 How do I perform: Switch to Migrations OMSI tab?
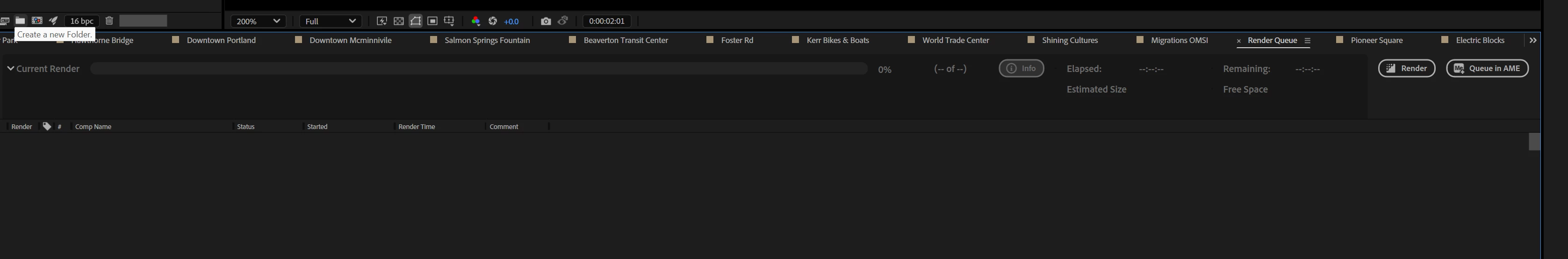[x=1180, y=40]
